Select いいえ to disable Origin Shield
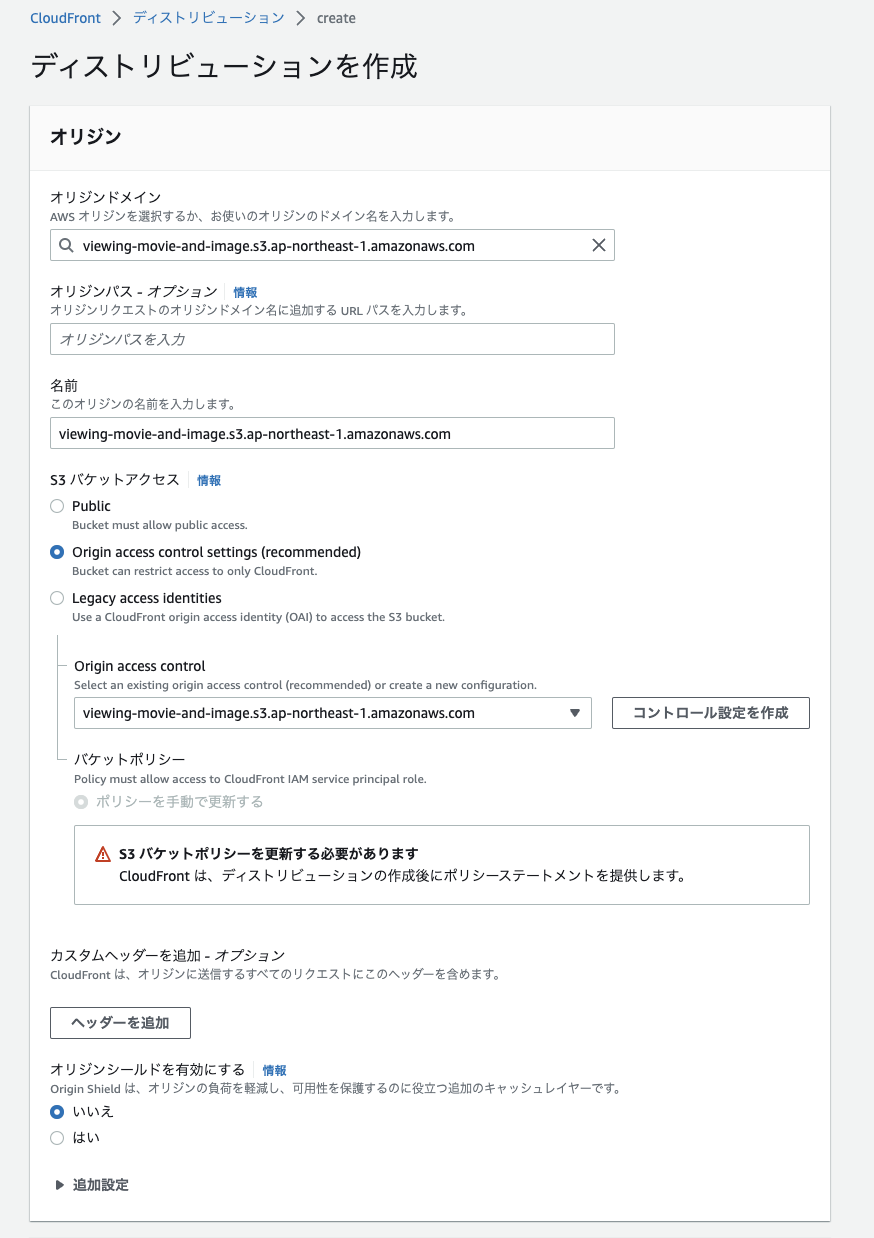874x1238 pixels. [57, 1111]
